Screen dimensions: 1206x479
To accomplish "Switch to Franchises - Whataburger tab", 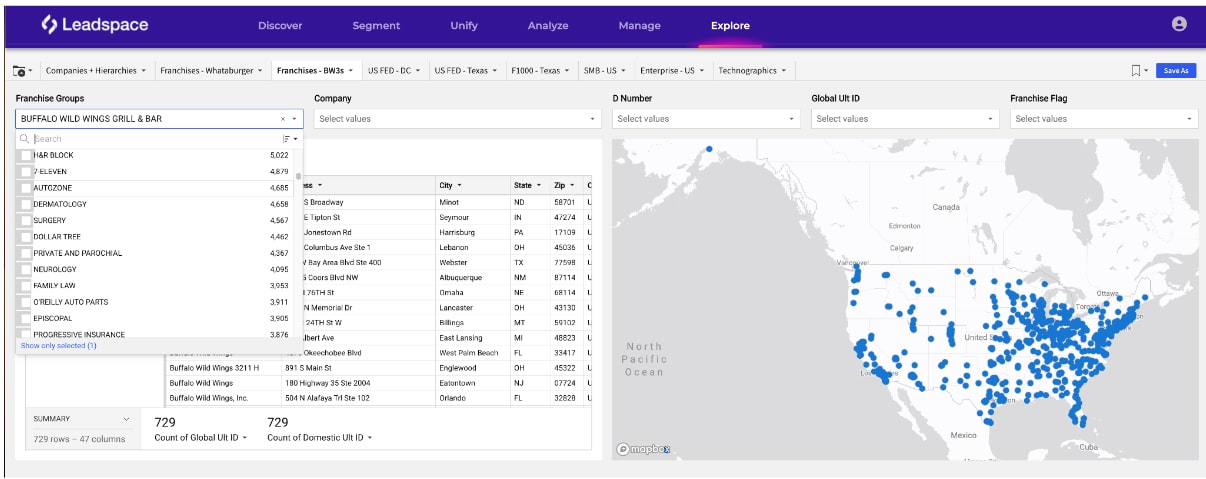I will point(212,71).
